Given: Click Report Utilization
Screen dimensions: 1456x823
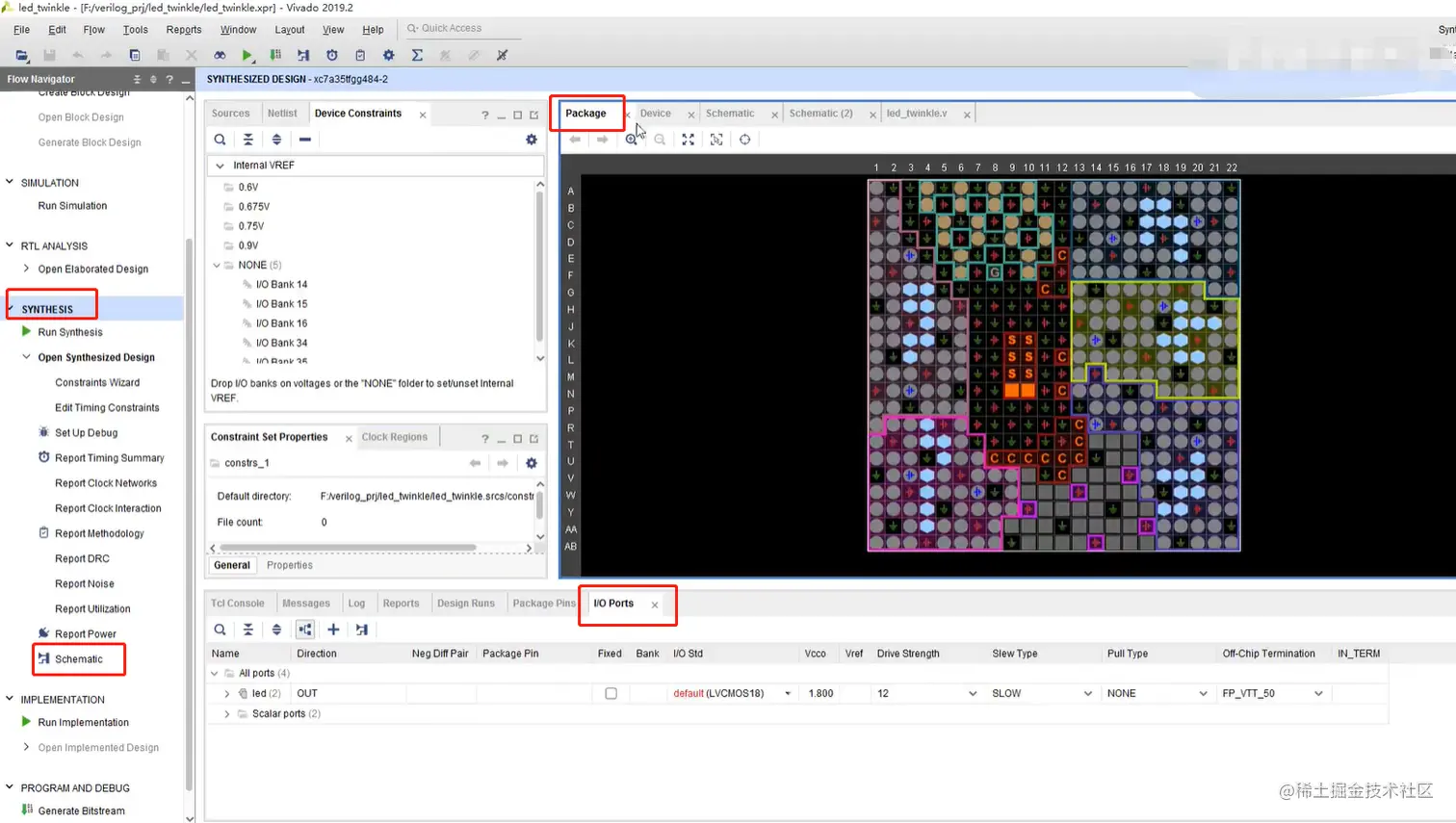Looking at the screenshot, I should click(x=92, y=609).
